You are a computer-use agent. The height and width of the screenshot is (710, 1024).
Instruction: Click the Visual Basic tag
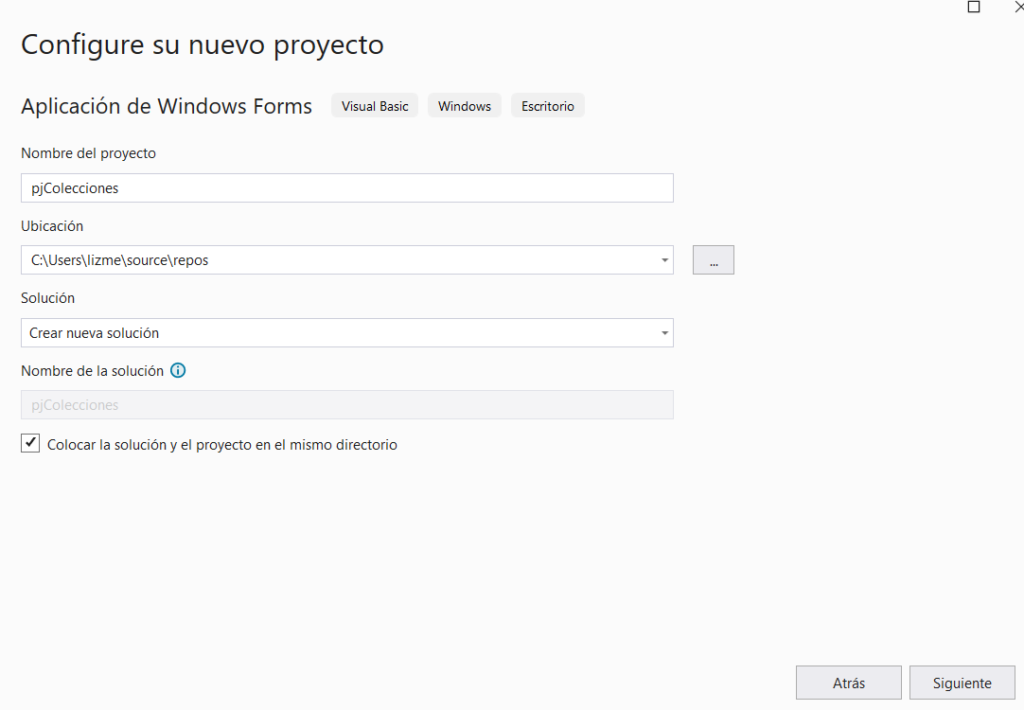tap(375, 106)
